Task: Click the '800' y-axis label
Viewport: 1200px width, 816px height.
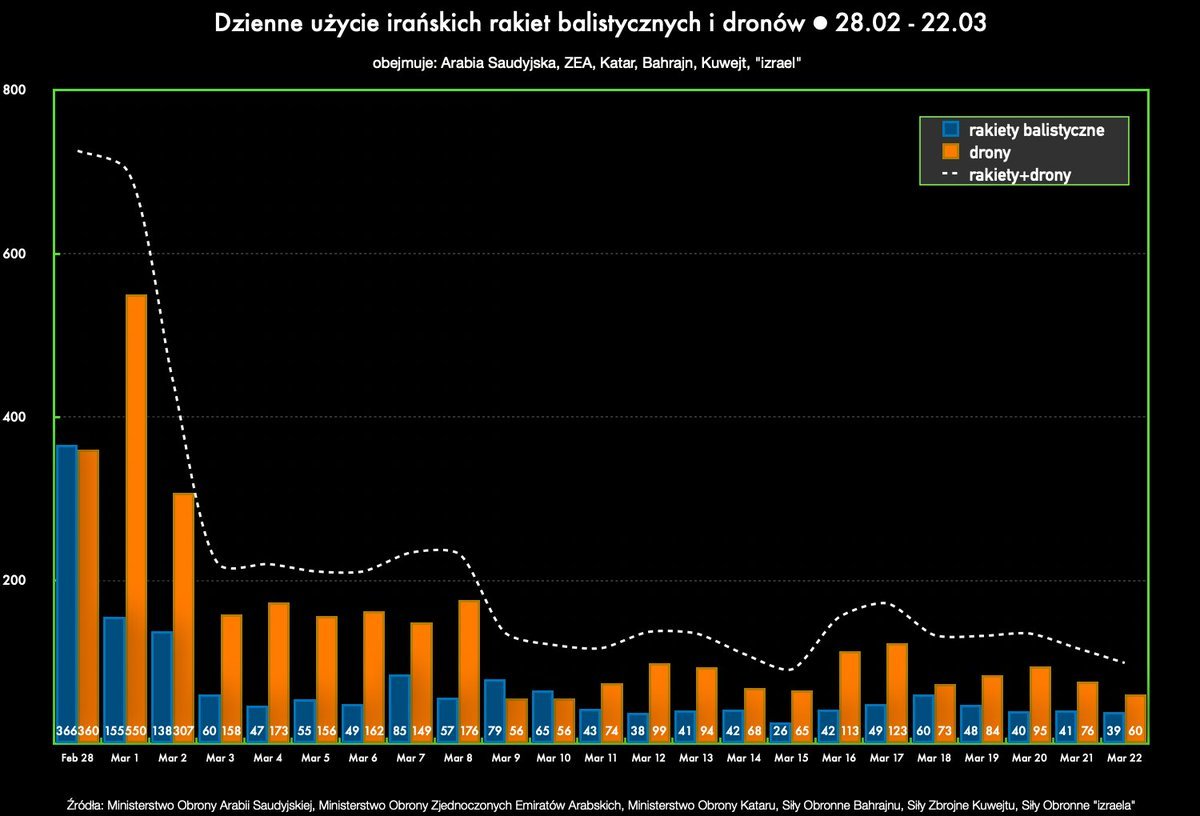Action: click(15, 90)
